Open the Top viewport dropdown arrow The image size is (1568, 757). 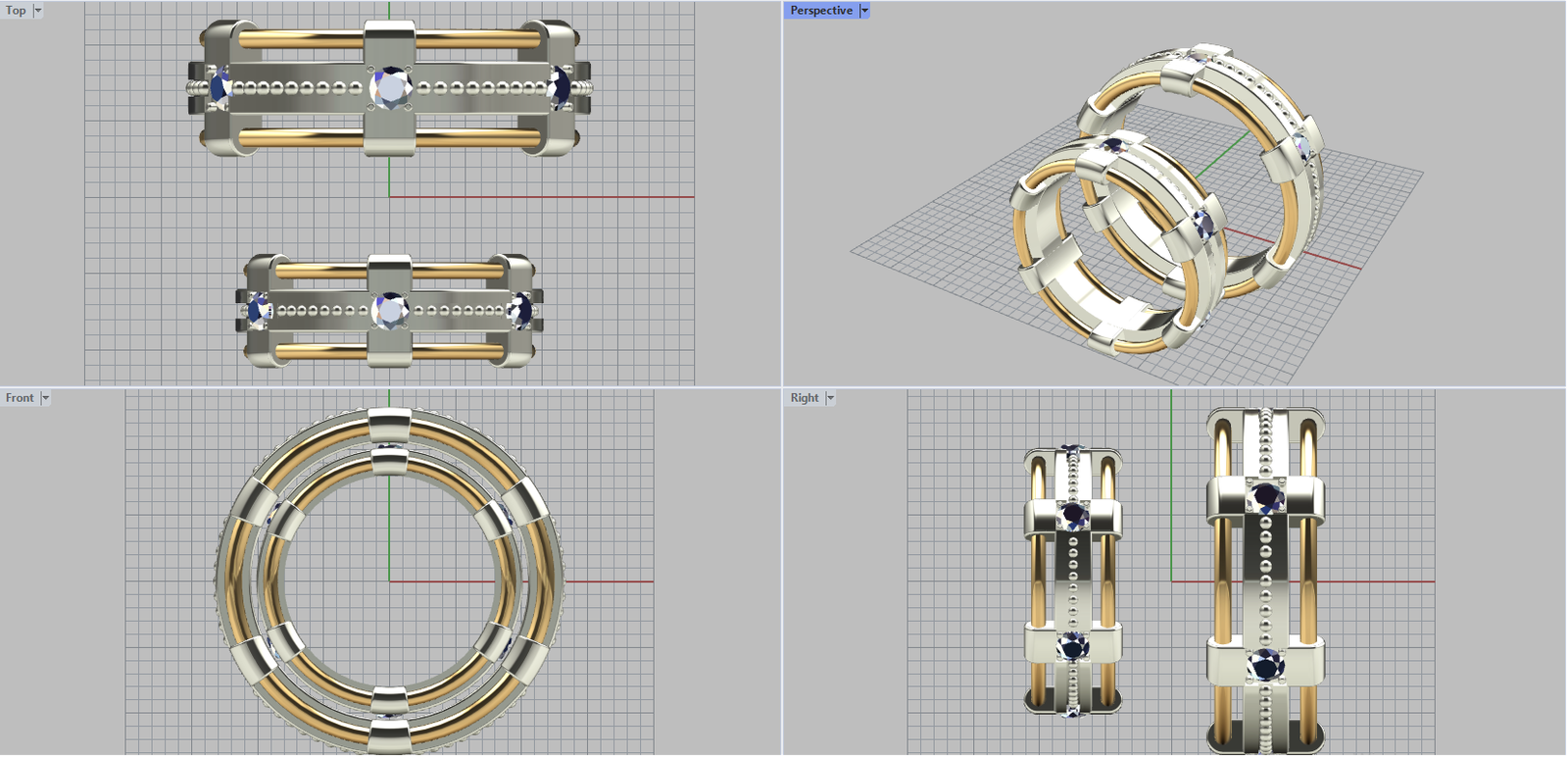[38, 11]
